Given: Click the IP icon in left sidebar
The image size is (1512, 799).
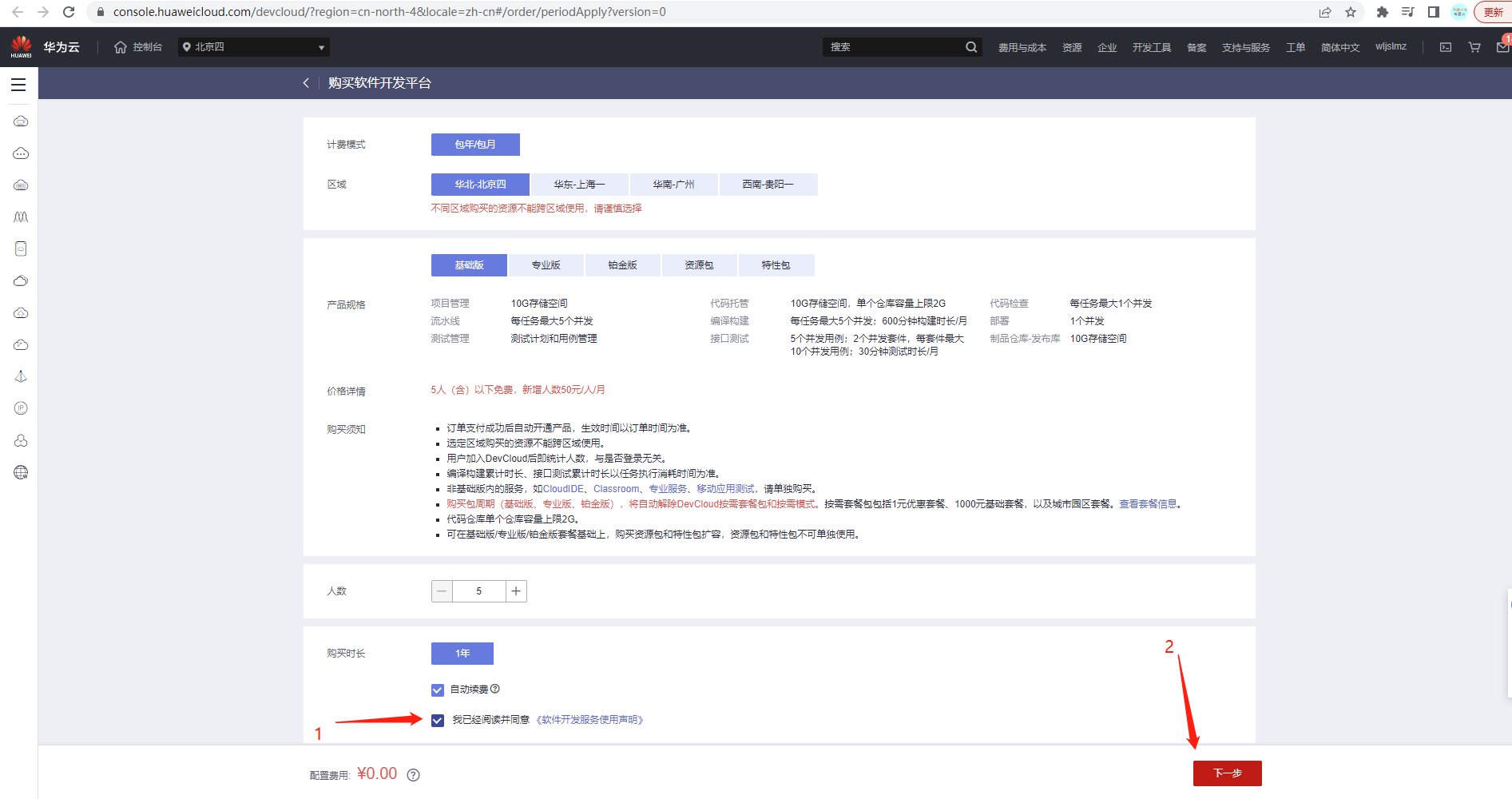Looking at the screenshot, I should 21,408.
